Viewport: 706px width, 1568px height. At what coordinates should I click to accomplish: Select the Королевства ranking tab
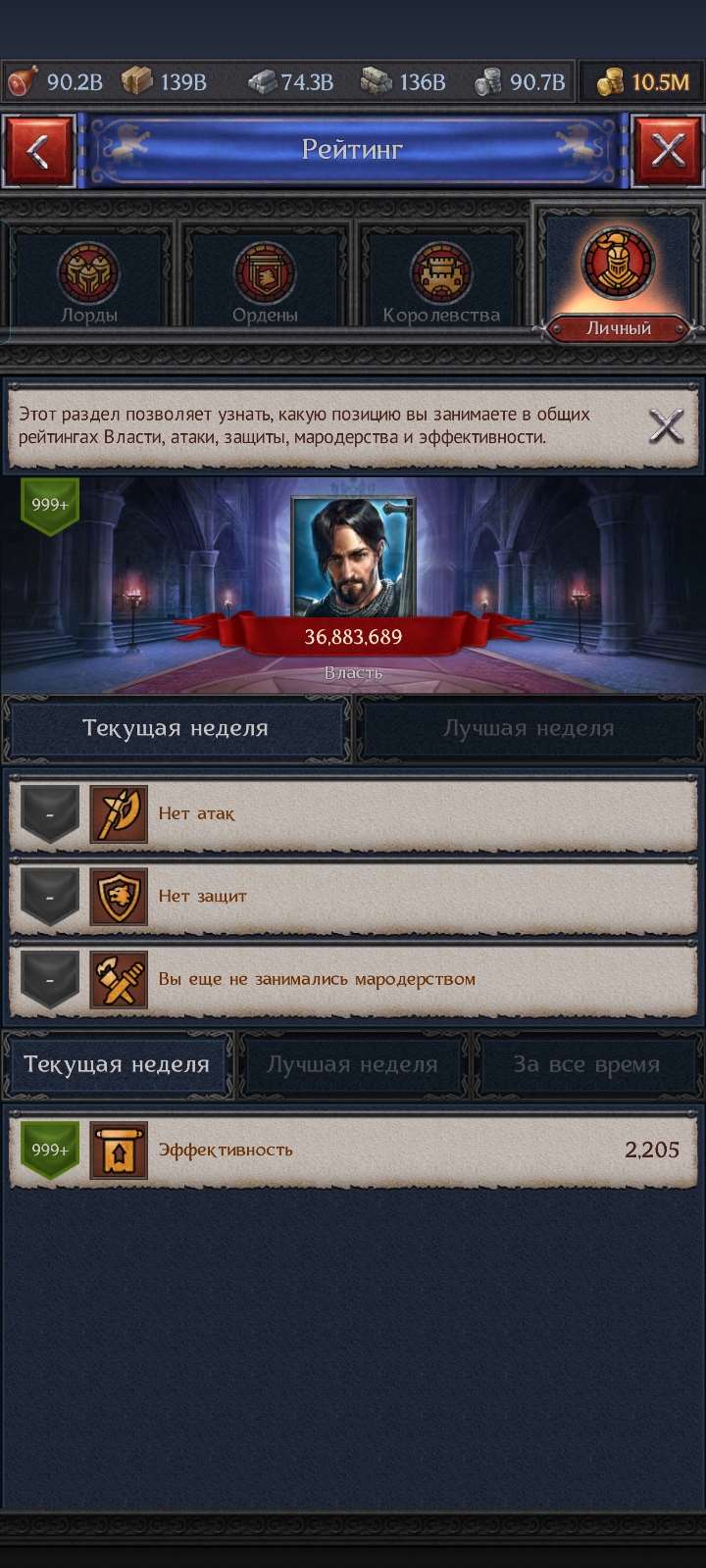[x=440, y=276]
